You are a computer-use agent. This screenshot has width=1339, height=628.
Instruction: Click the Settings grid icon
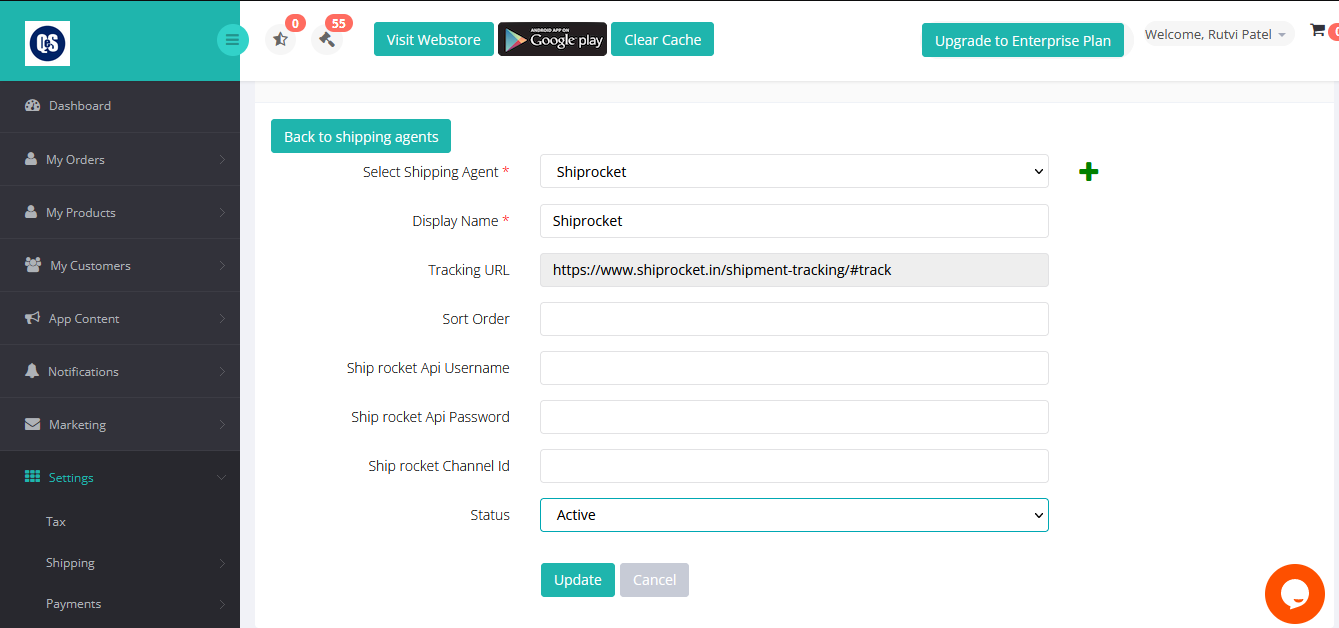32,477
